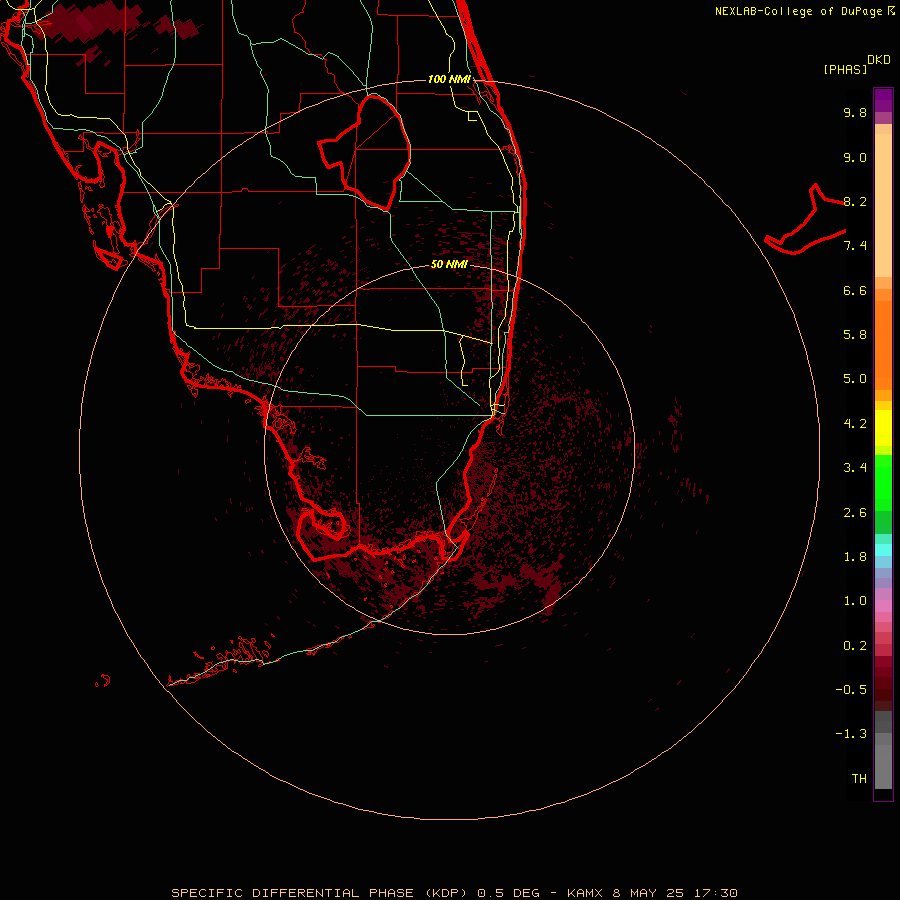
Task: Click the 5.8 legend value
Action: tap(855, 335)
